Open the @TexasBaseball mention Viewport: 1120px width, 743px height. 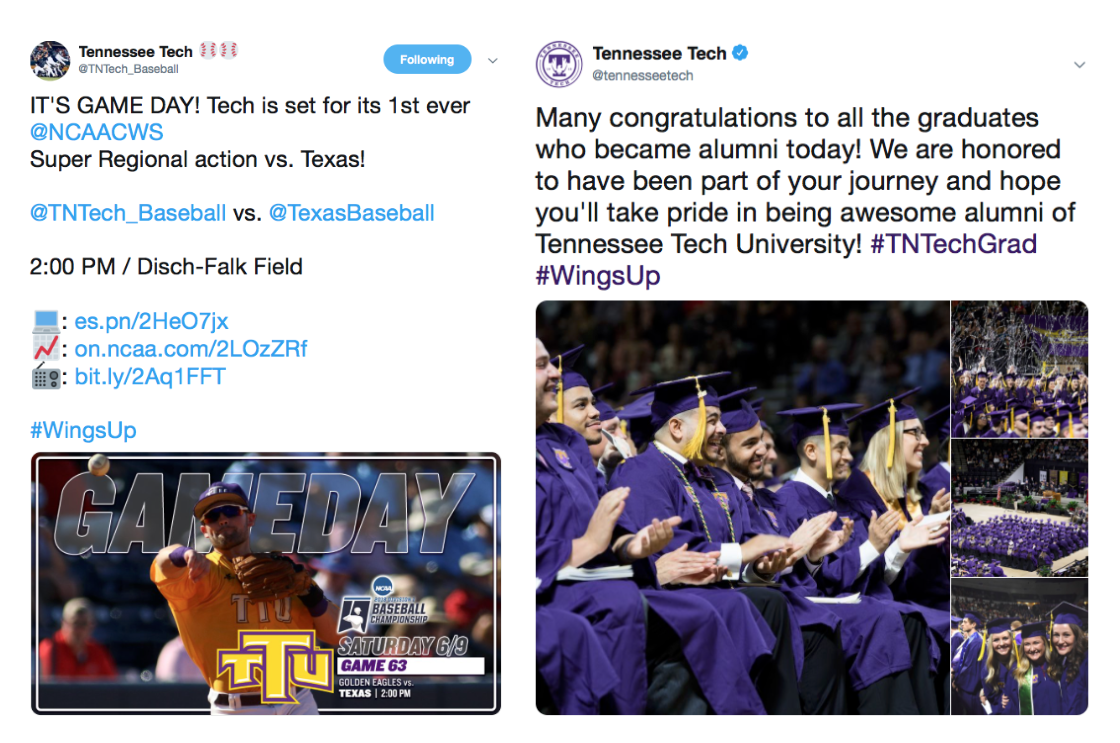pyautogui.click(x=351, y=213)
